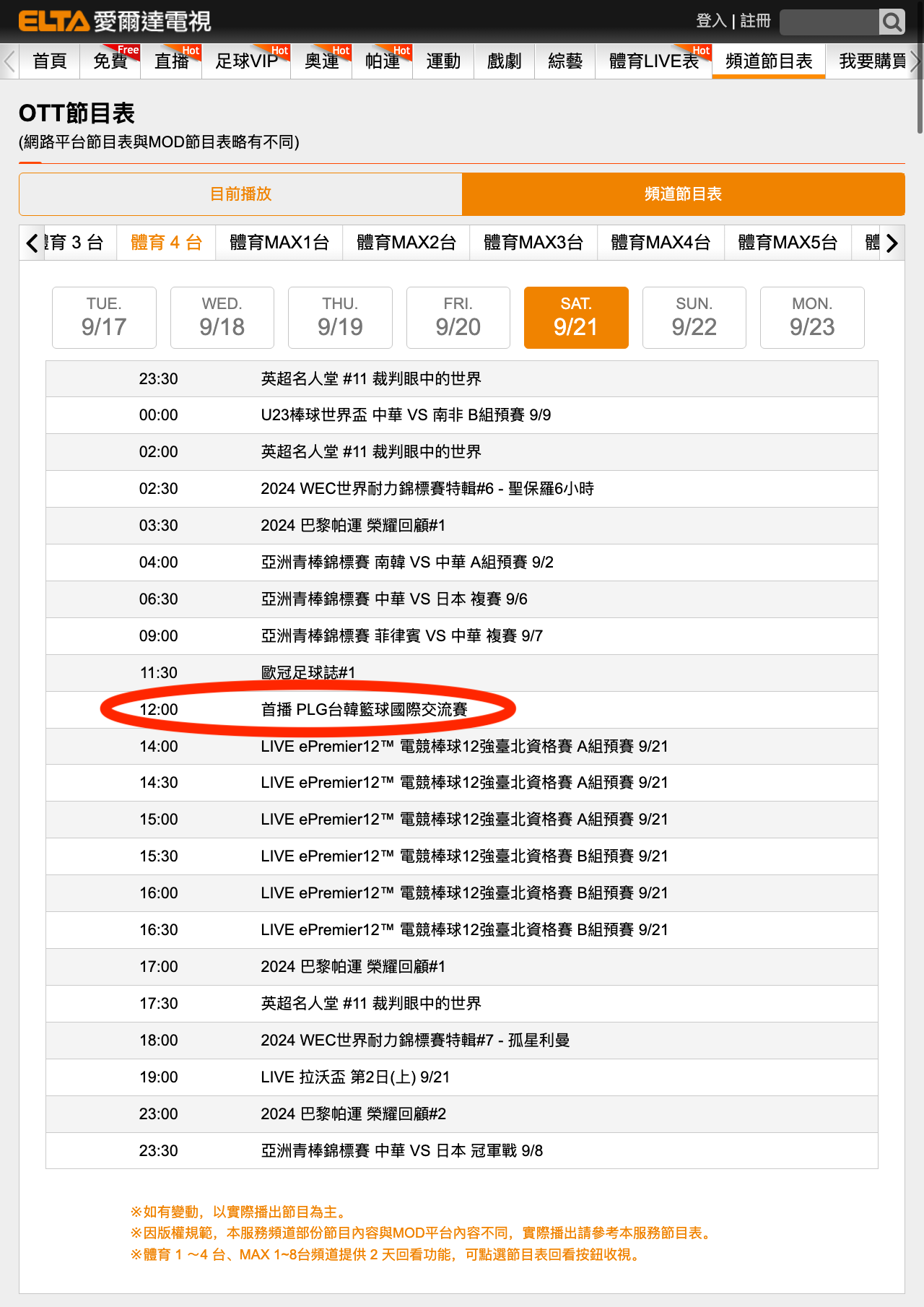The image size is (924, 1307).
Task: Select the 頻道節目表 menu item
Action: [x=769, y=61]
